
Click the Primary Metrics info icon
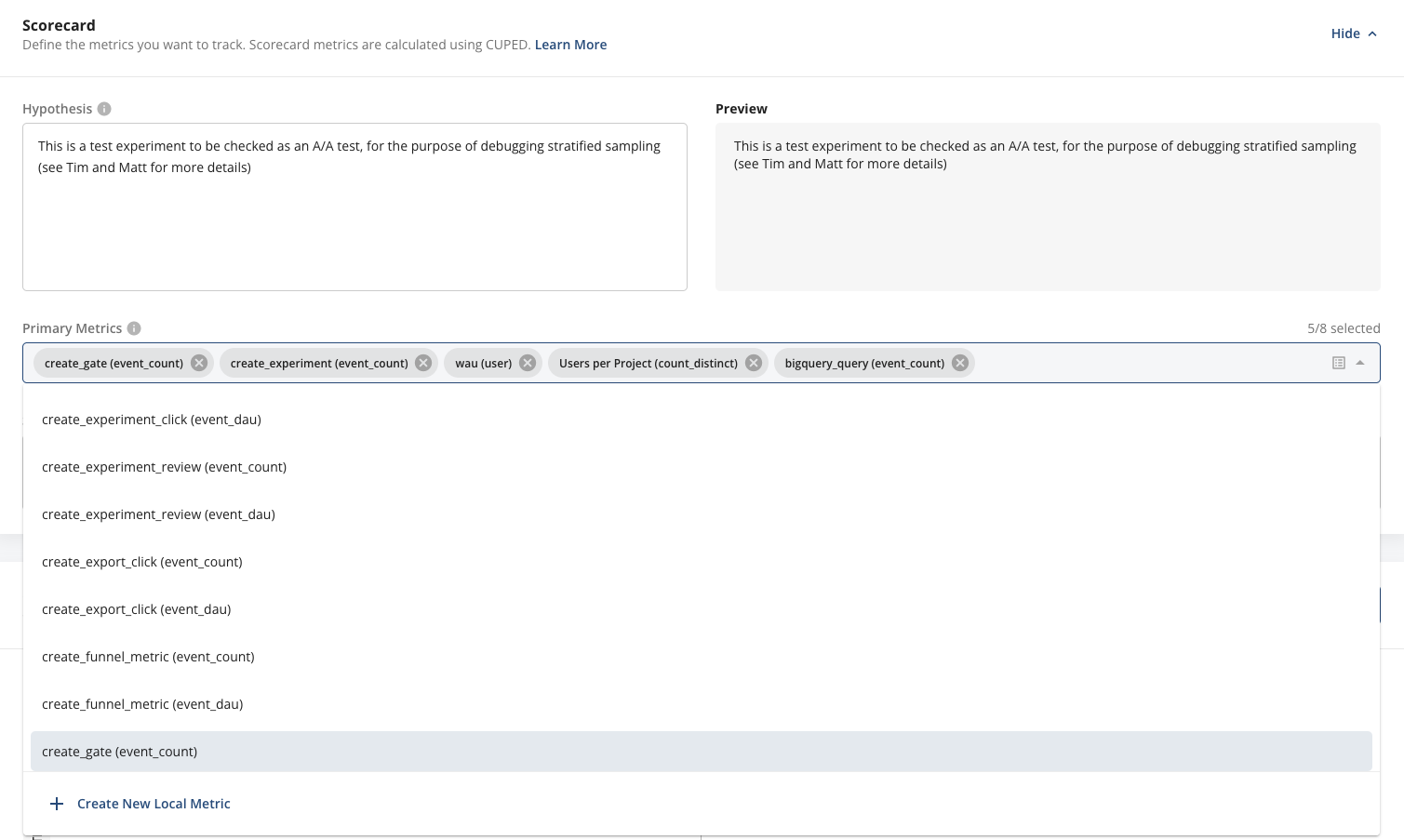[133, 328]
